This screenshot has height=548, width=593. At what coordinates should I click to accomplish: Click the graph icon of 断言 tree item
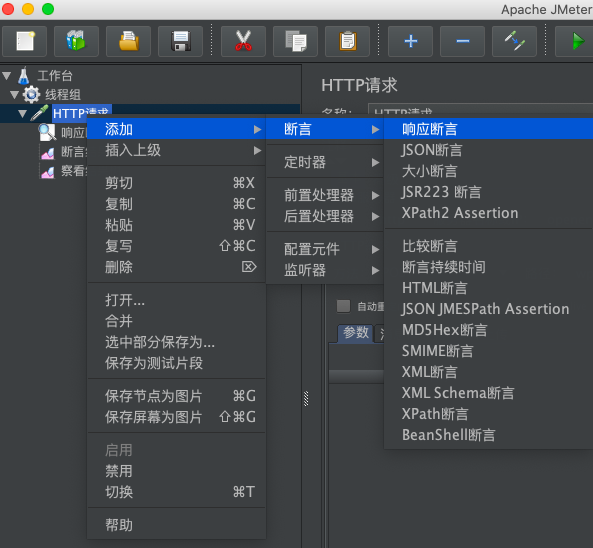pyautogui.click(x=48, y=152)
